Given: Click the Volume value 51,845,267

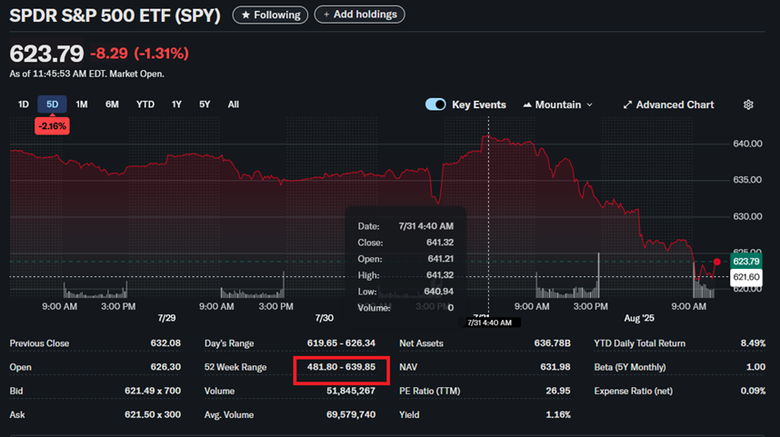Looking at the screenshot, I should (x=351, y=391).
